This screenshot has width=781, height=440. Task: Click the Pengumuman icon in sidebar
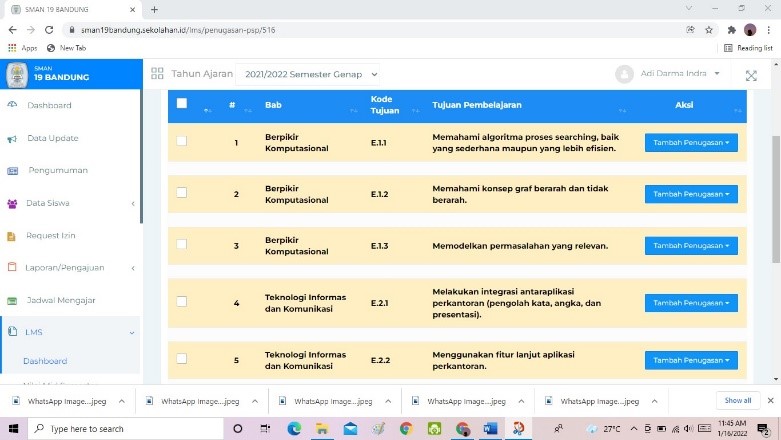click(x=12, y=171)
